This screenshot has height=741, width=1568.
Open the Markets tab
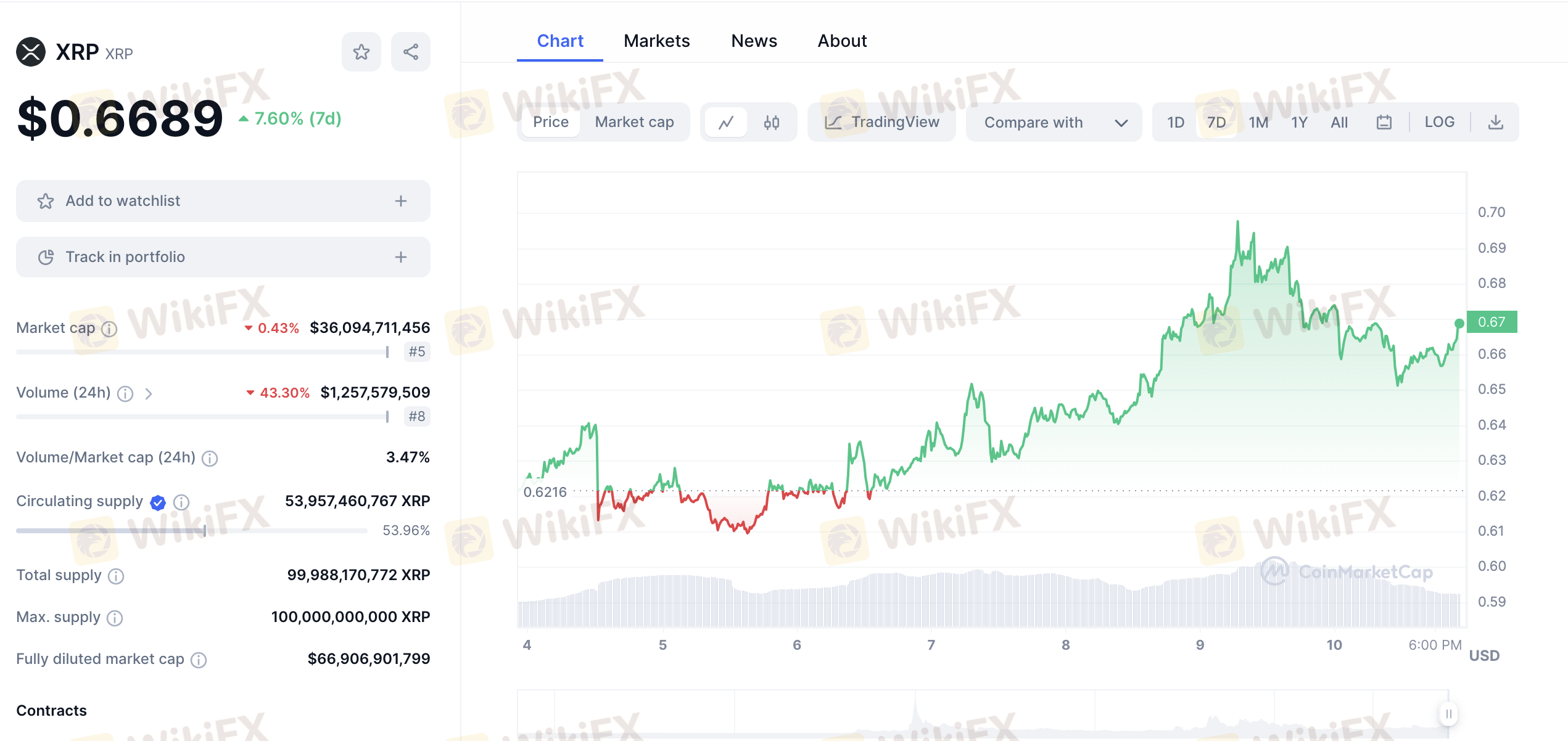(656, 41)
